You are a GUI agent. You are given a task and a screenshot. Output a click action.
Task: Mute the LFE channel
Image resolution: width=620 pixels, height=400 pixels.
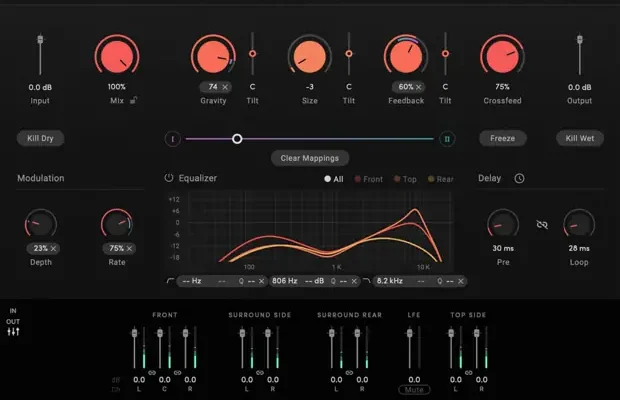click(409, 389)
